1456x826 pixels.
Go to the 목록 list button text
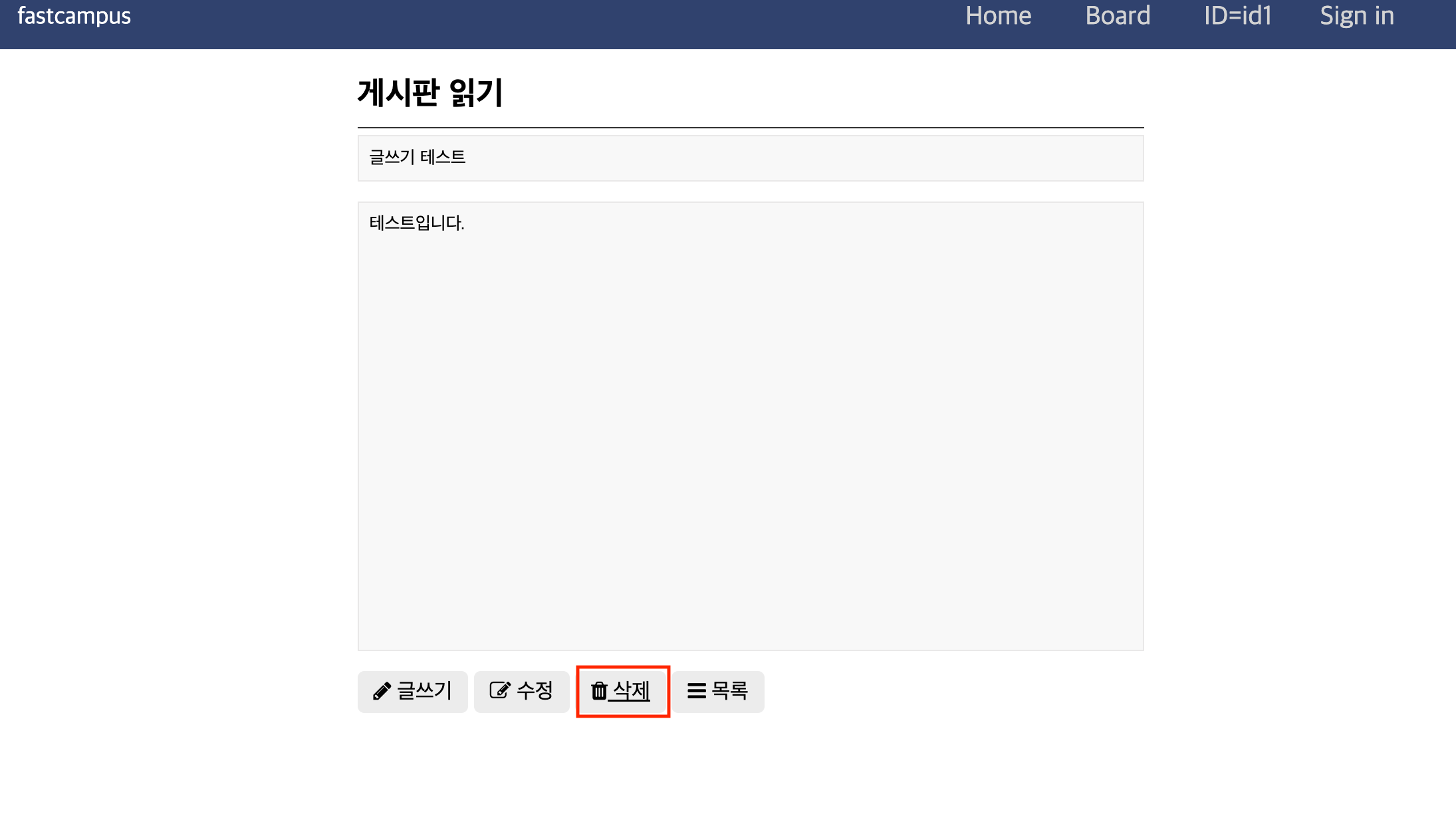729,691
